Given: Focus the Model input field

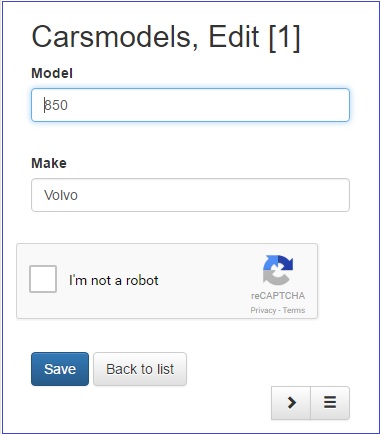Looking at the screenshot, I should click(190, 105).
